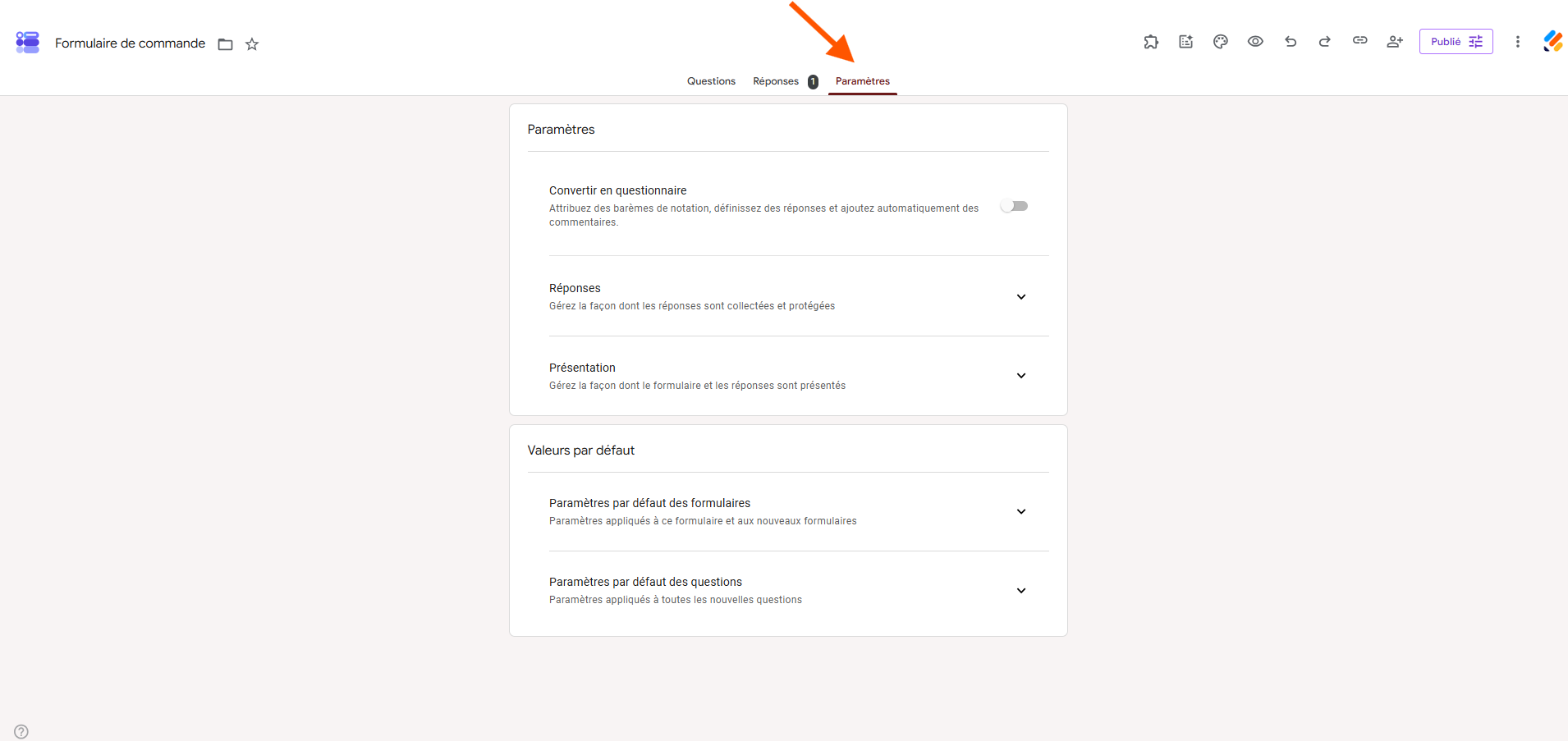Image resolution: width=1568 pixels, height=741 pixels.
Task: Switch to the Questions tab
Action: click(711, 81)
